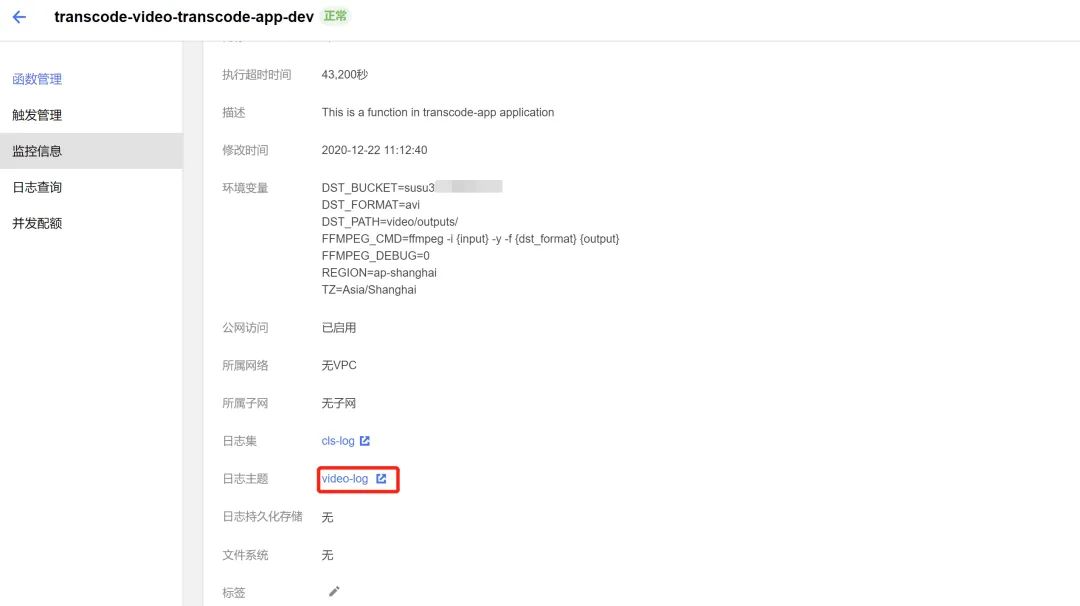The width and height of the screenshot is (1080, 606).
Task: Click the 描述 label
Action: pos(233,112)
